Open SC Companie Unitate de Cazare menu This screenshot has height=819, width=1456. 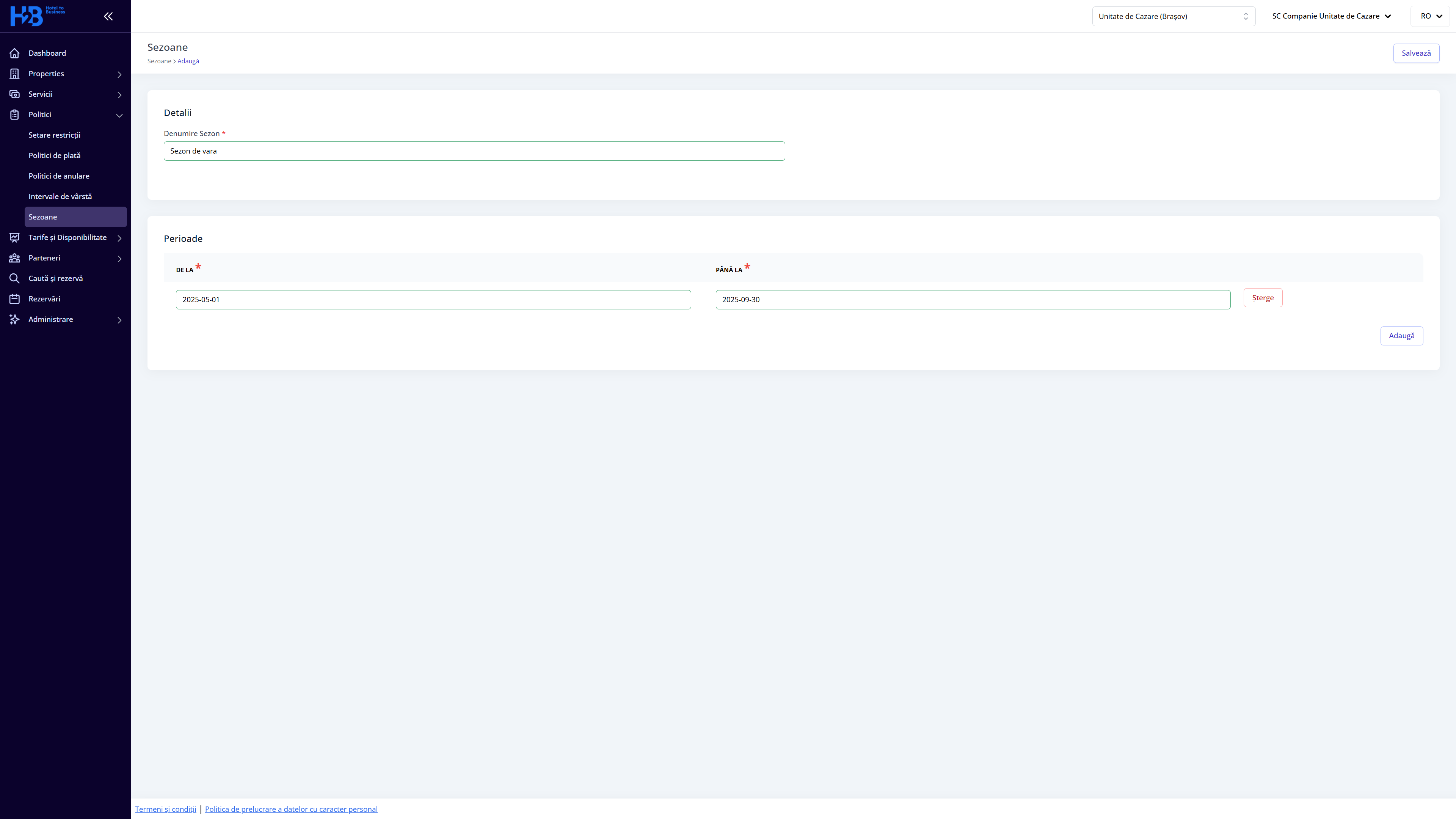pos(1331,16)
